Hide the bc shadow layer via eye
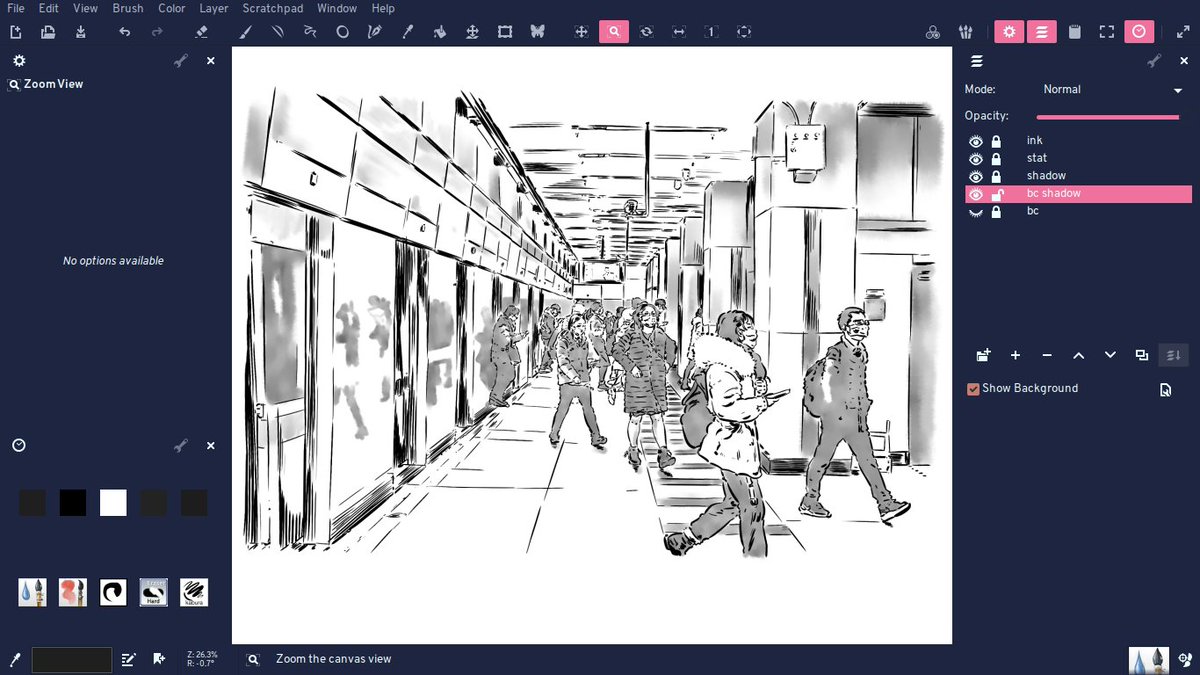This screenshot has width=1200, height=675. point(976,194)
